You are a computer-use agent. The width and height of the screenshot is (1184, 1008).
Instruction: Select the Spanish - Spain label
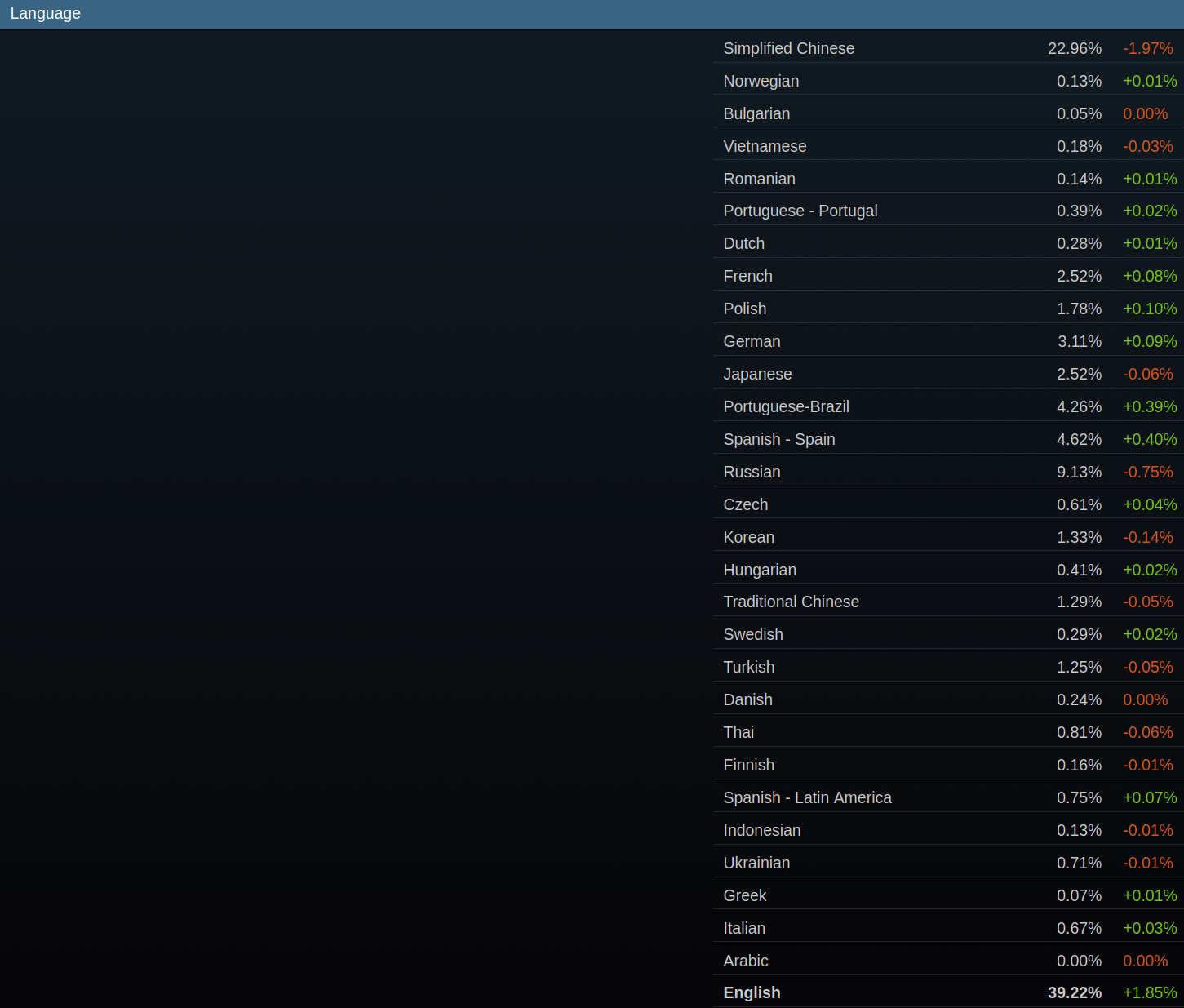pos(779,439)
